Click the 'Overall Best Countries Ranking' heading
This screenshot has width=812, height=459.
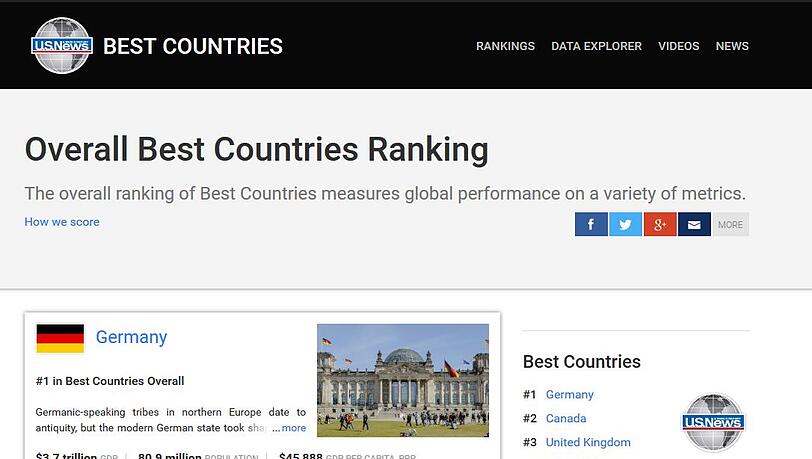click(x=256, y=150)
